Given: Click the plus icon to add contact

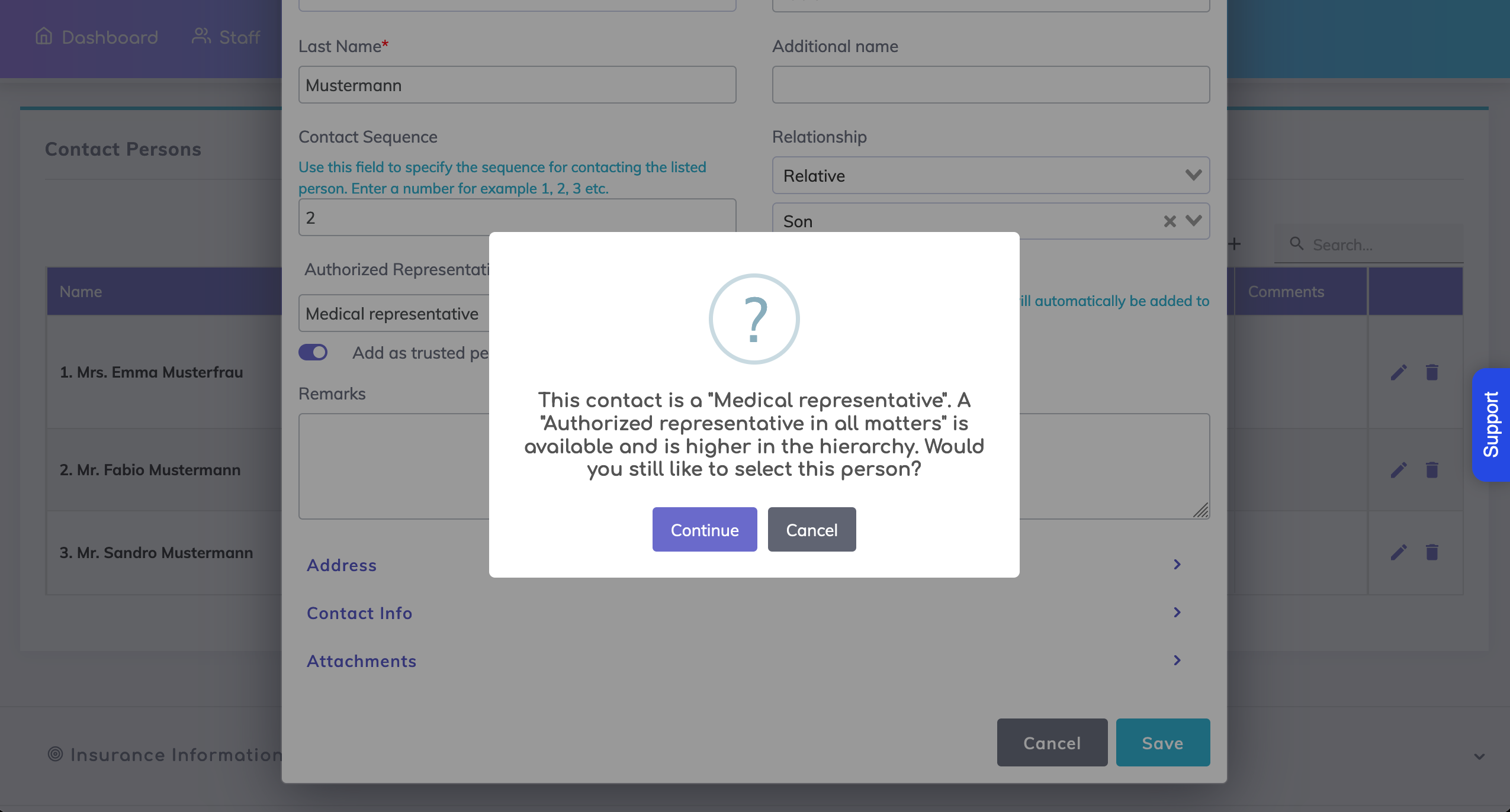Looking at the screenshot, I should tap(1235, 244).
